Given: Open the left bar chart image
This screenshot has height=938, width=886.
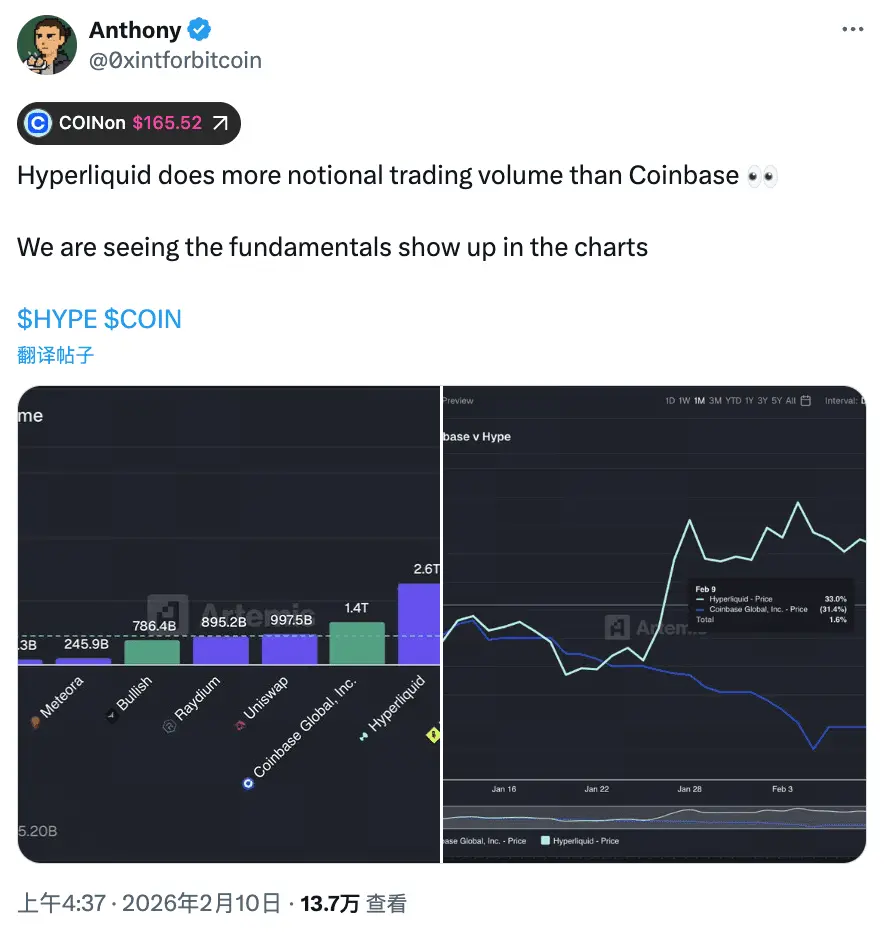Looking at the screenshot, I should point(229,624).
